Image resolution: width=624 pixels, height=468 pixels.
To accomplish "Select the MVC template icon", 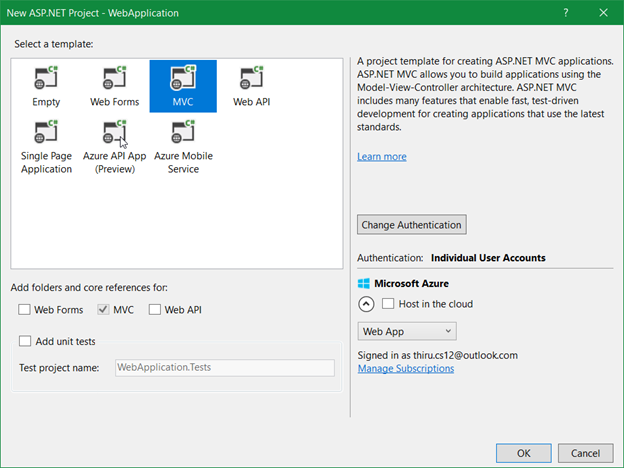I will click(183, 78).
